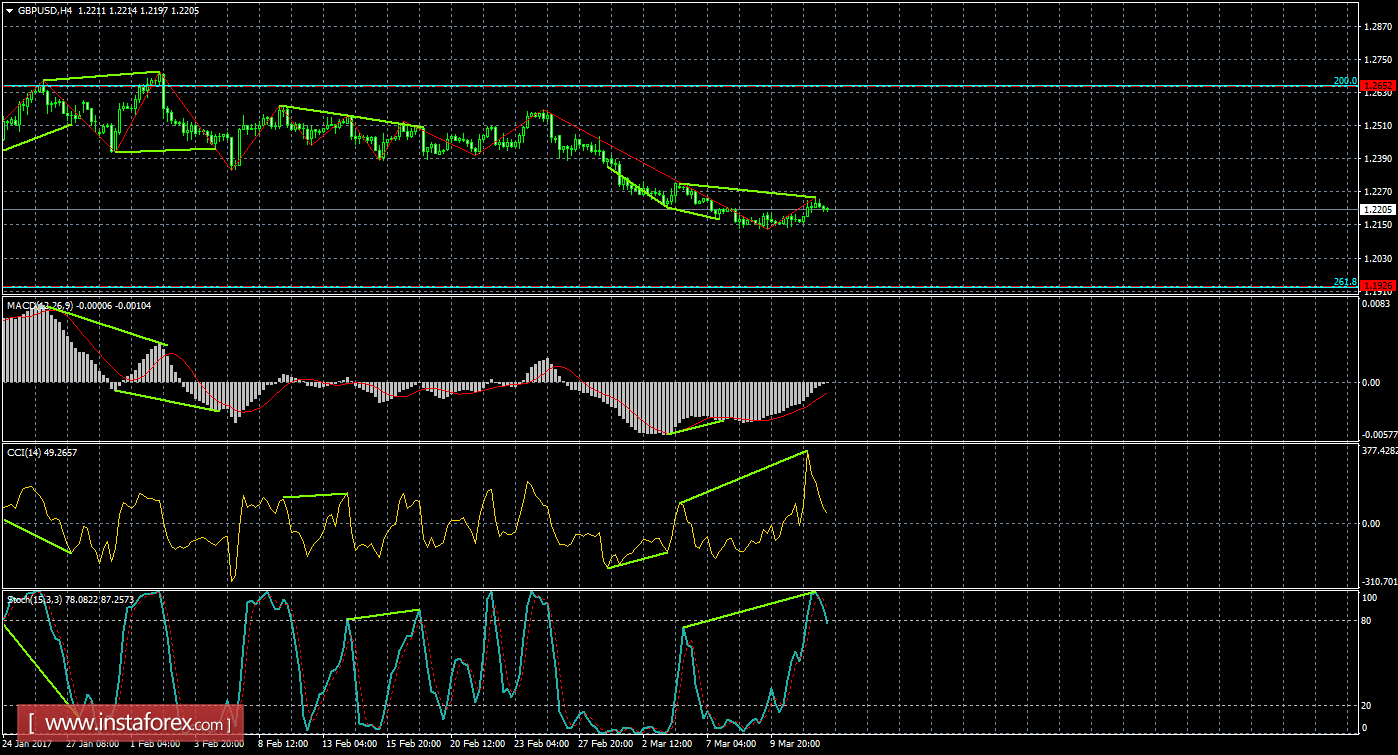Click the CCI 377.4283 scale value
1398x755 pixels.
click(x=1379, y=451)
